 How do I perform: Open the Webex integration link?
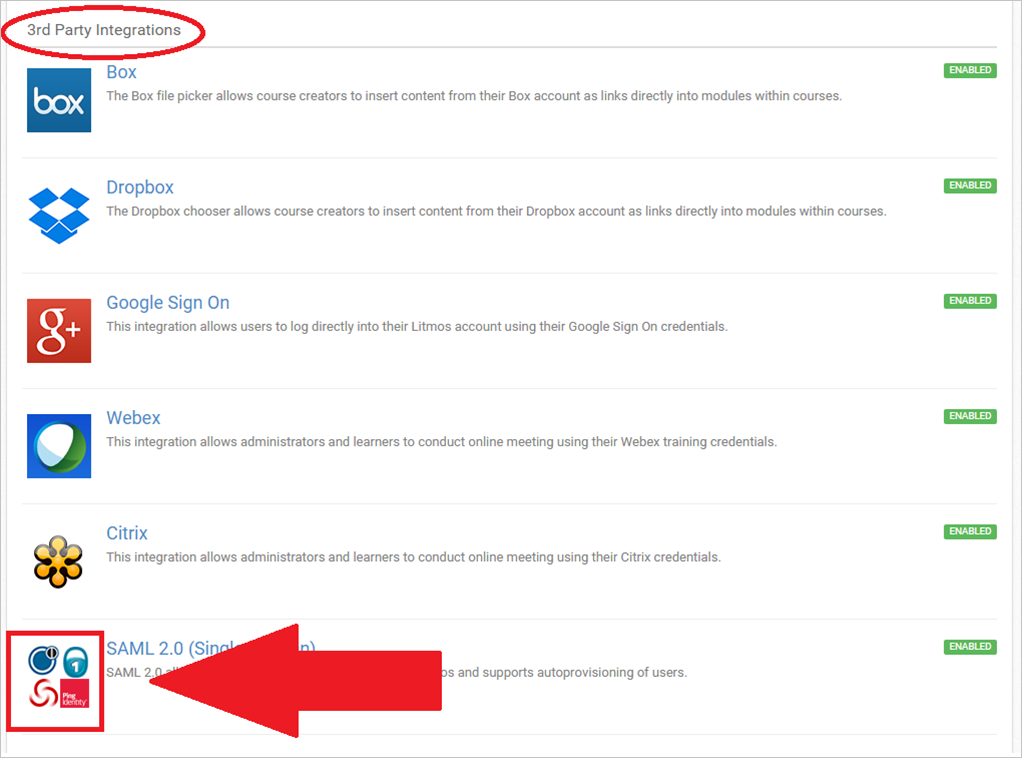click(x=133, y=418)
